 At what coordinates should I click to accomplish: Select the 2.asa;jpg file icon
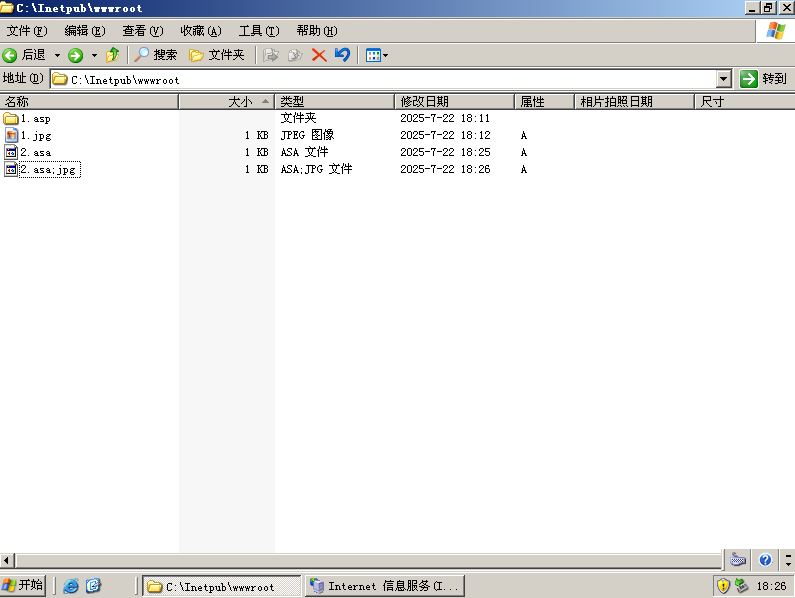(11, 169)
